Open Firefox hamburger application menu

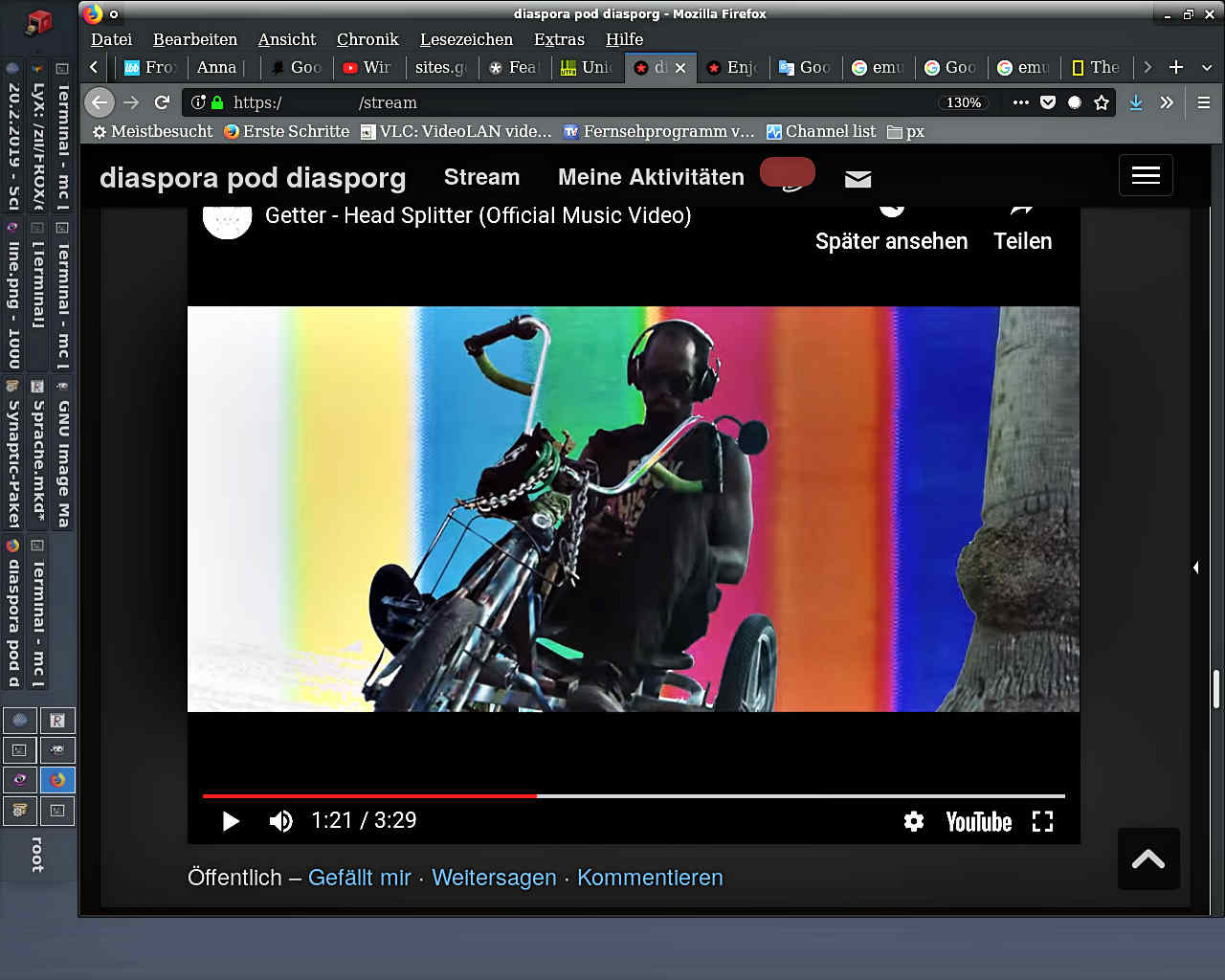[1204, 102]
